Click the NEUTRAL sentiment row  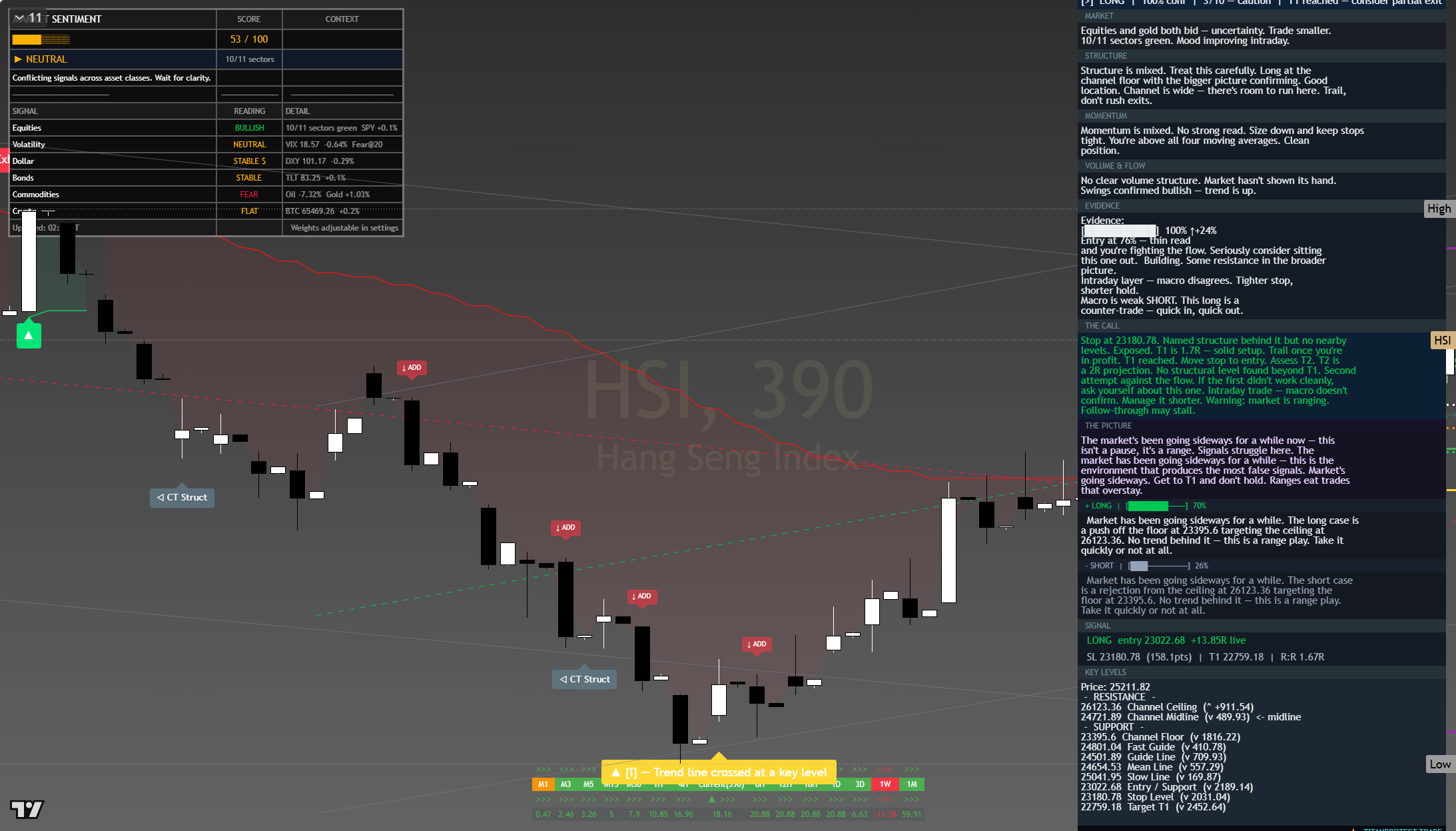coord(113,59)
